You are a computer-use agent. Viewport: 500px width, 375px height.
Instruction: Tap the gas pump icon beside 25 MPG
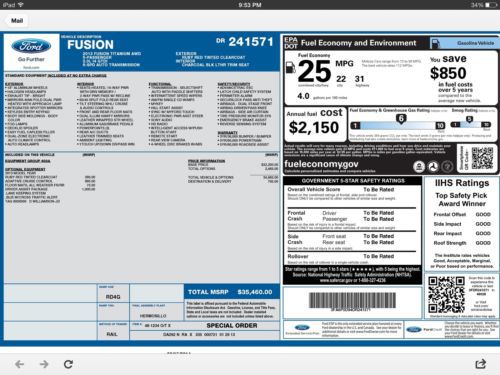[x=291, y=67]
